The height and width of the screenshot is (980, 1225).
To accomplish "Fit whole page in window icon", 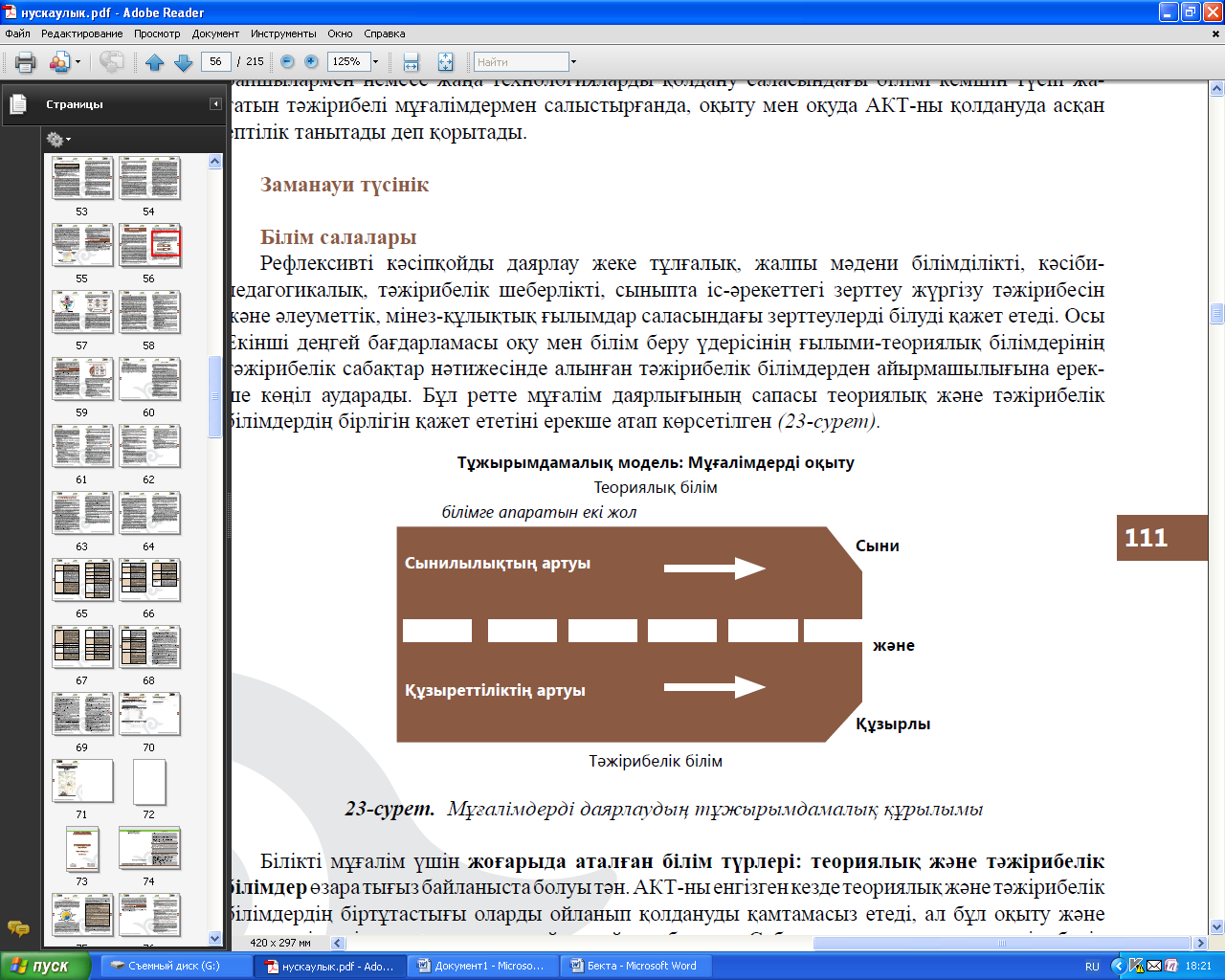I will tap(445, 62).
